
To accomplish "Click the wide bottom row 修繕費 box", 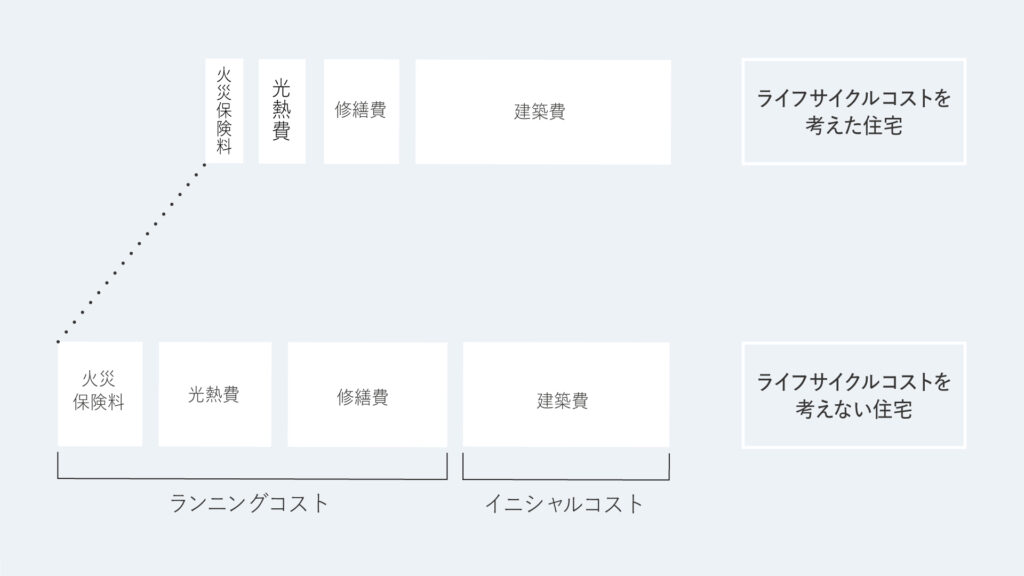I will [x=366, y=395].
